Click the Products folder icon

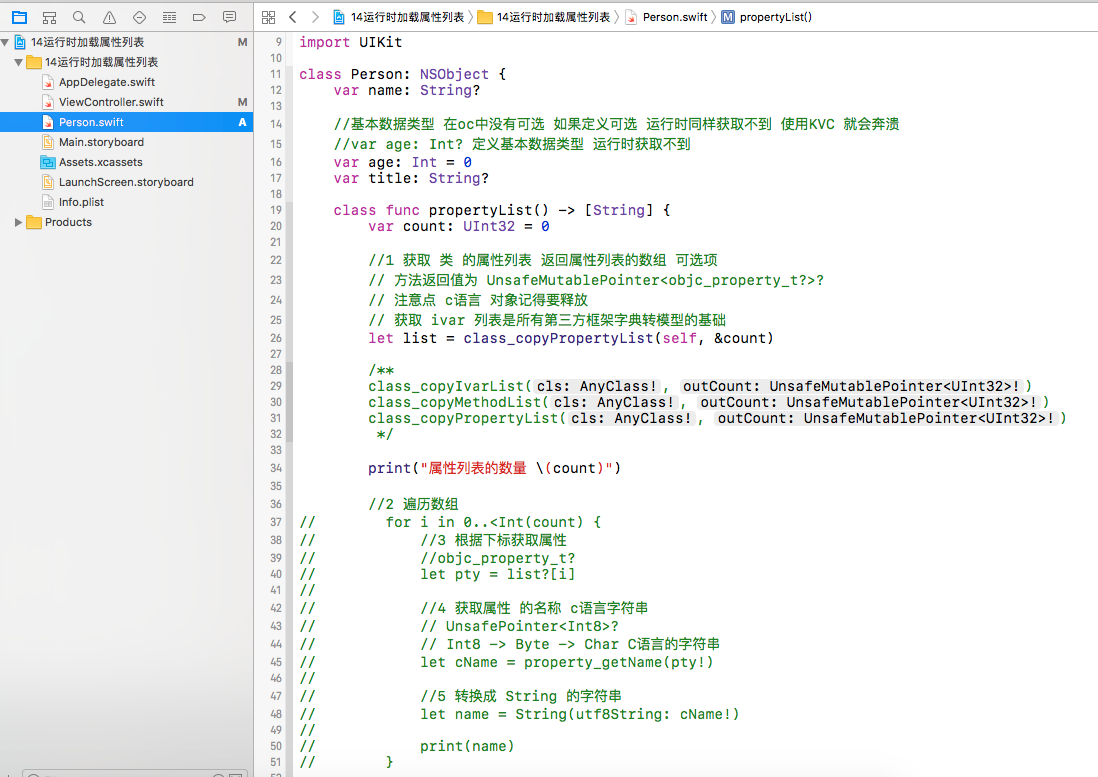34,222
